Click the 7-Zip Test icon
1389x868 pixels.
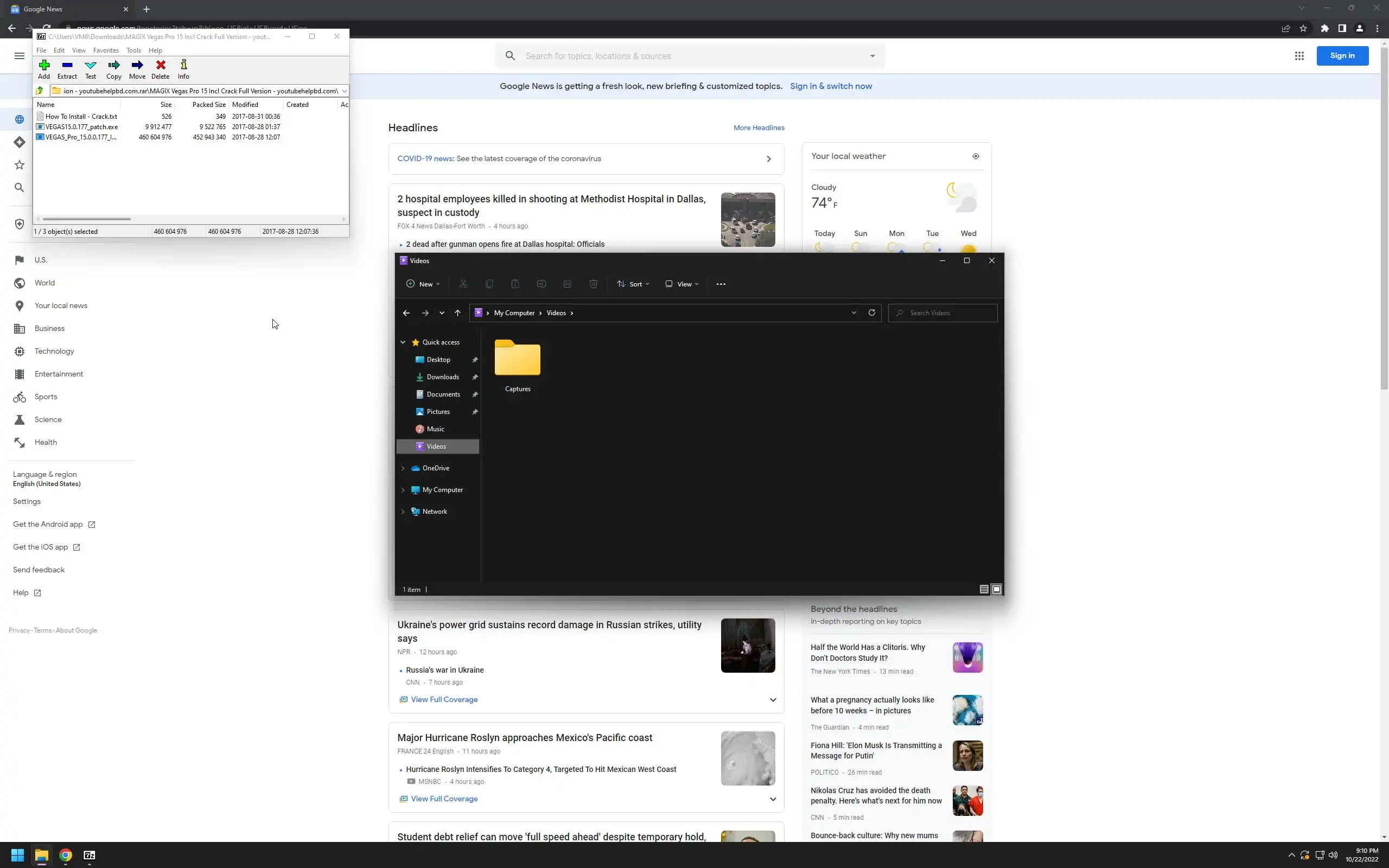(90, 66)
